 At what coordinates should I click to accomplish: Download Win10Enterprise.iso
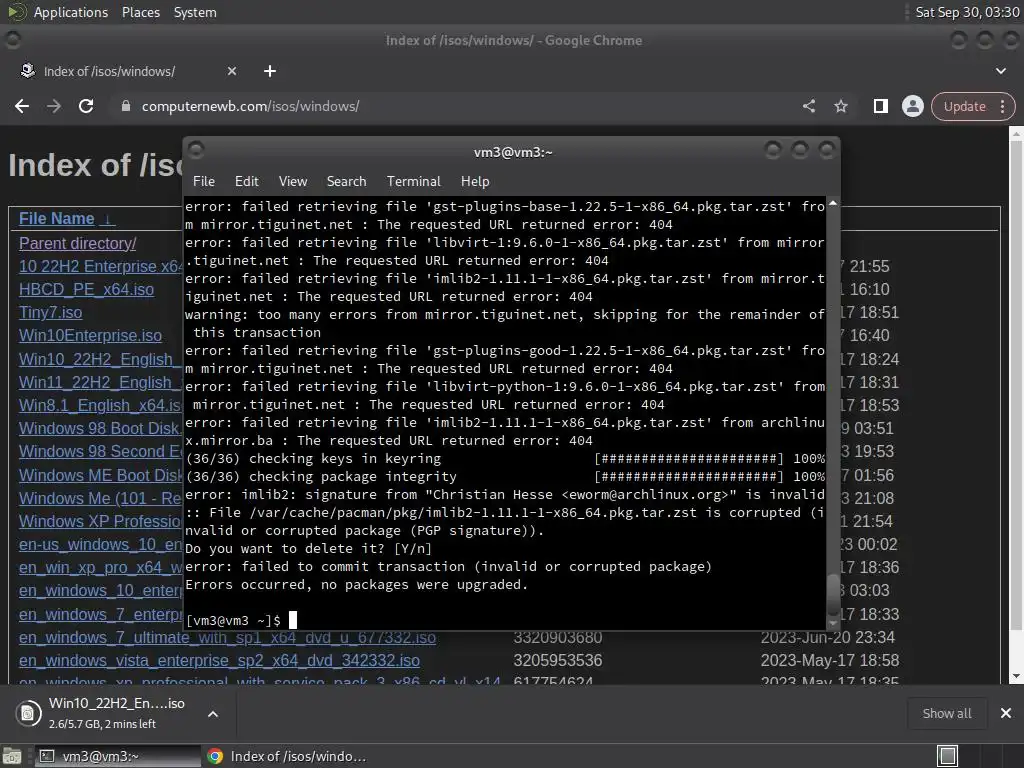pos(90,335)
